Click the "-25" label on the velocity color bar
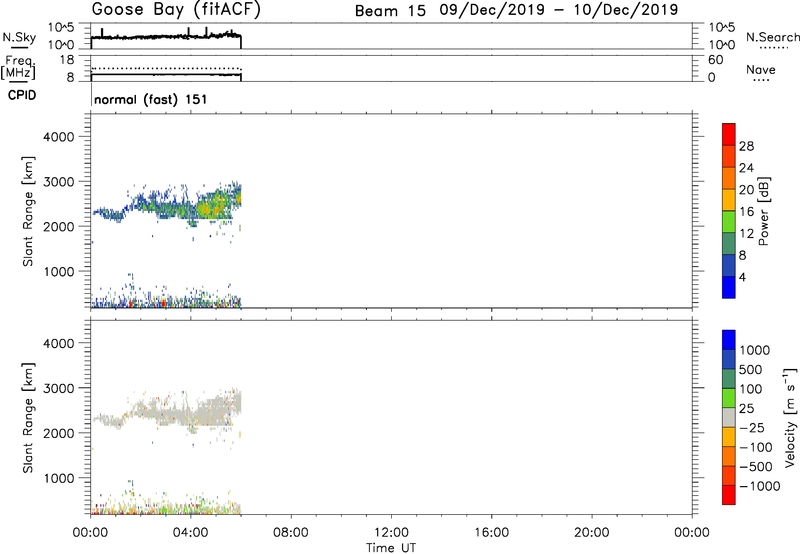This screenshot has width=800, height=554. [752, 427]
